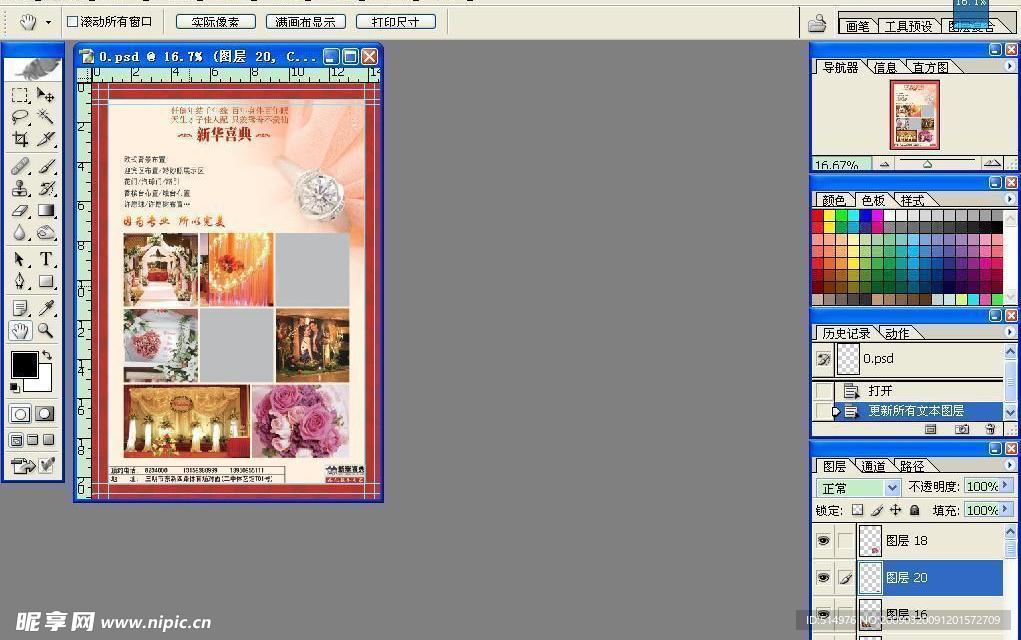Image resolution: width=1021 pixels, height=640 pixels.
Task: Switch to the 通道 channels tab
Action: pos(873,466)
